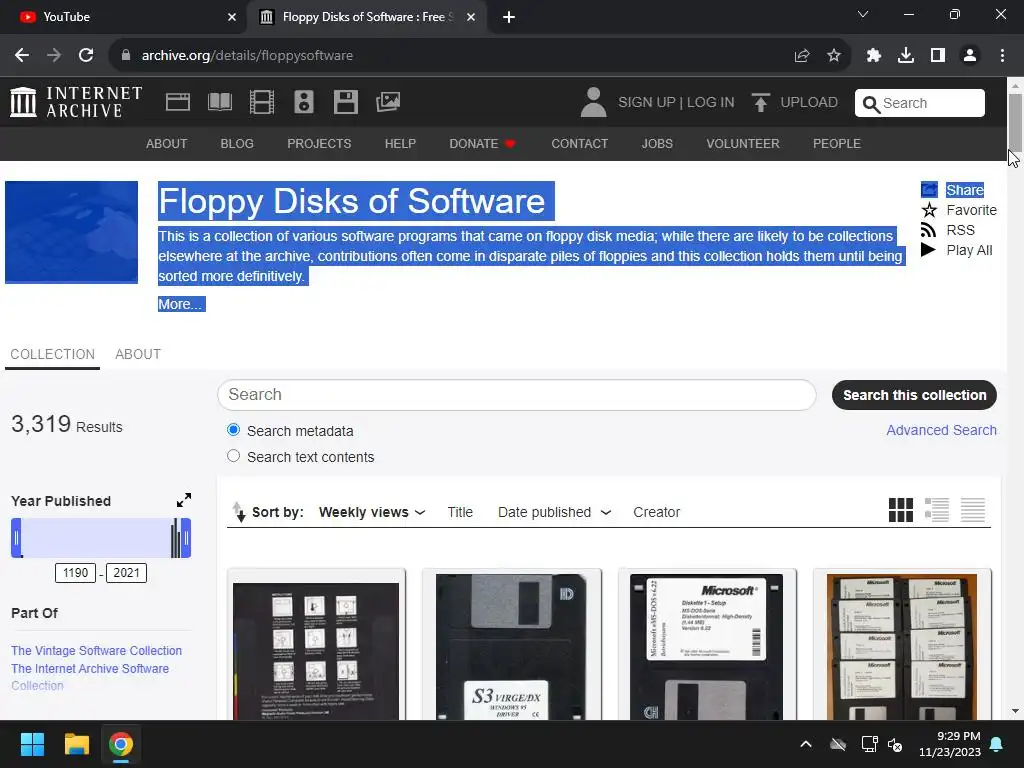1024x768 pixels.
Task: Open the Internet Archive home logo
Action: click(76, 102)
